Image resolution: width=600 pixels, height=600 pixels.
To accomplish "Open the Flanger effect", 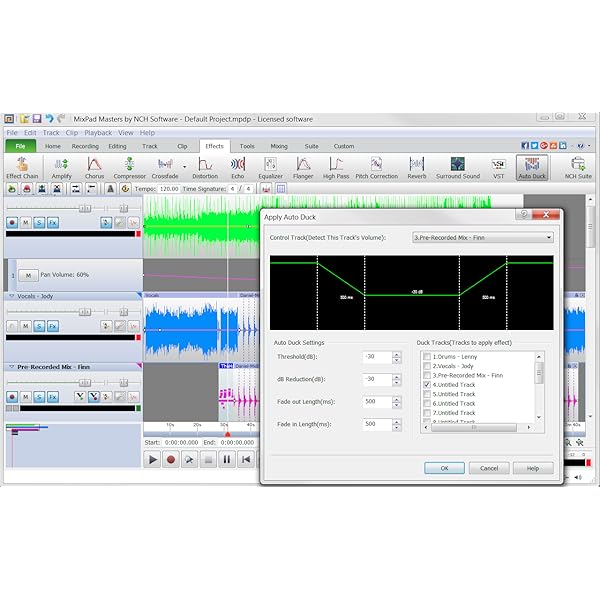I will click(x=303, y=168).
